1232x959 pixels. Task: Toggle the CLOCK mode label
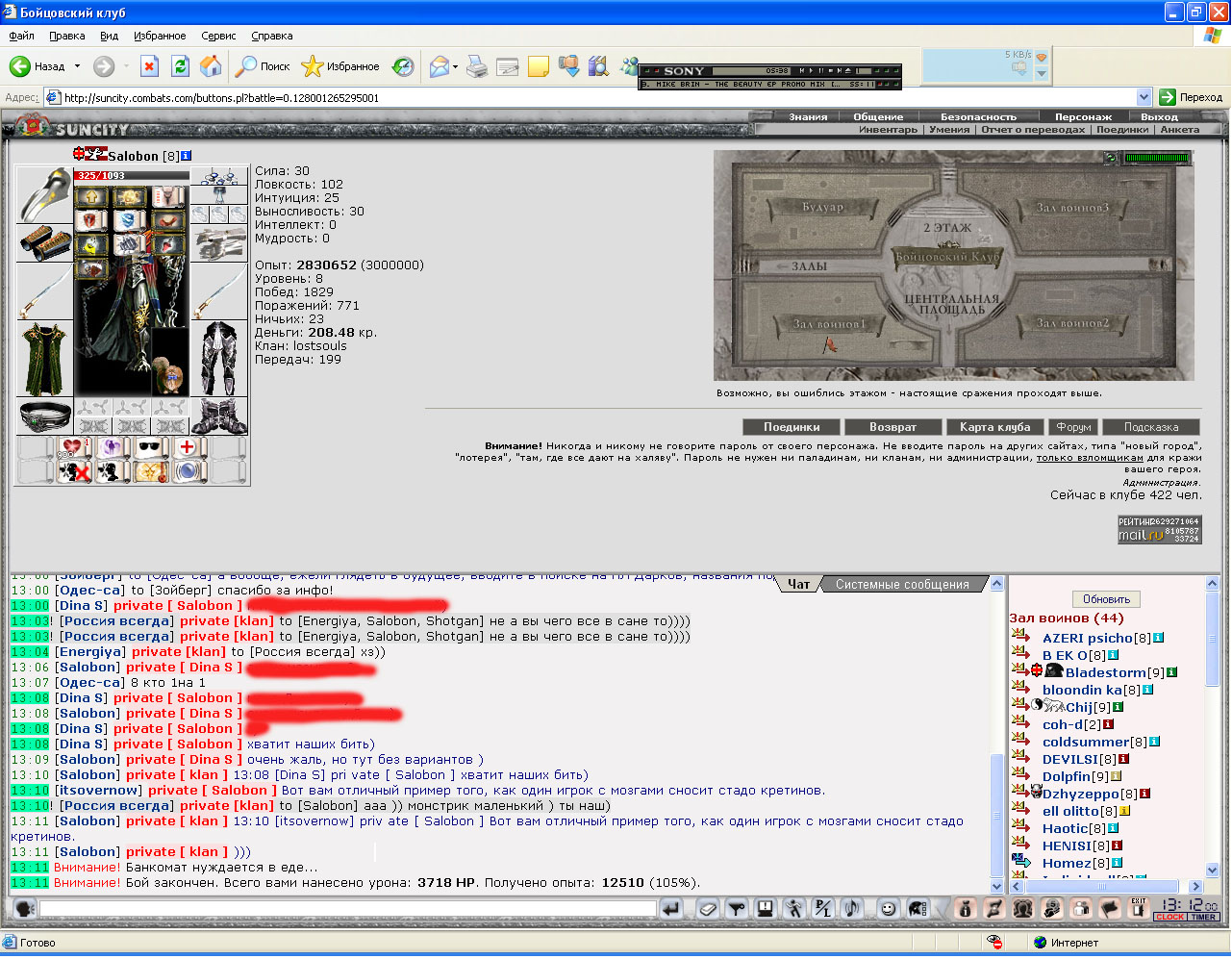pyautogui.click(x=1169, y=918)
